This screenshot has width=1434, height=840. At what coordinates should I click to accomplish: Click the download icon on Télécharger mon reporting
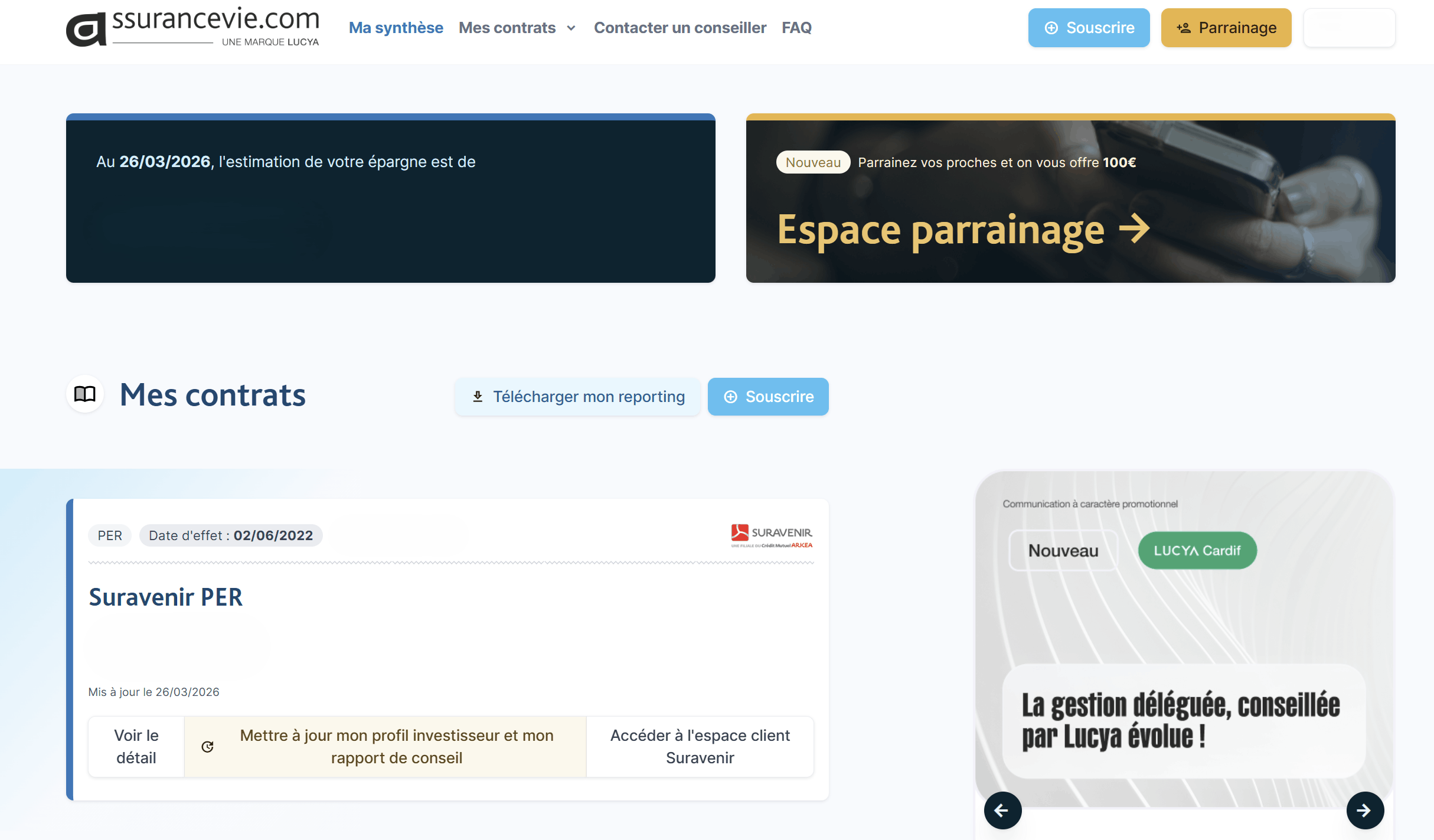click(478, 396)
